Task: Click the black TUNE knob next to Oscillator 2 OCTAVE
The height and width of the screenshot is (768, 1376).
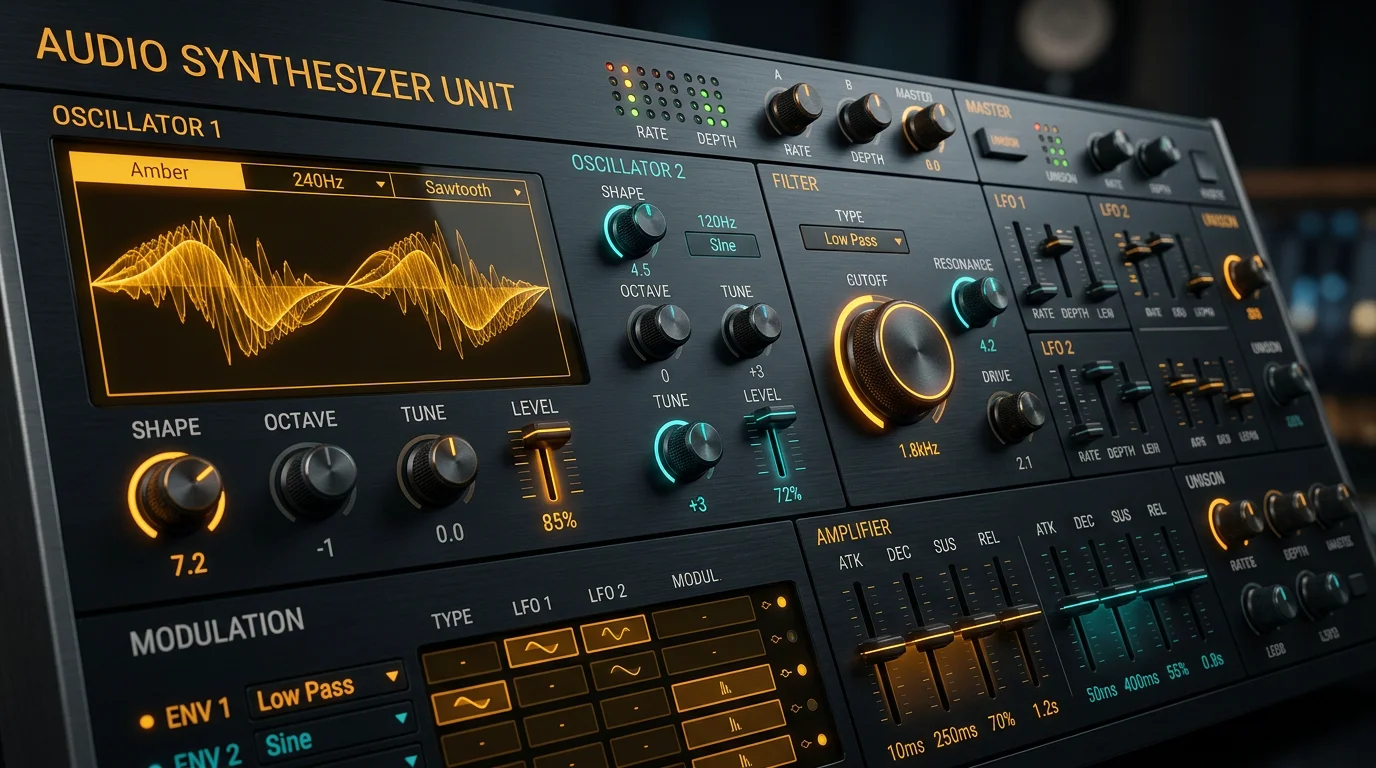Action: (751, 329)
